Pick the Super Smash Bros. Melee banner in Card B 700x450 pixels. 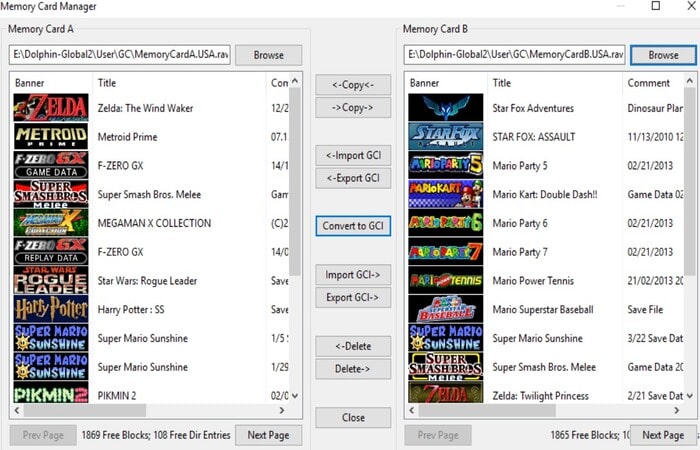click(446, 367)
